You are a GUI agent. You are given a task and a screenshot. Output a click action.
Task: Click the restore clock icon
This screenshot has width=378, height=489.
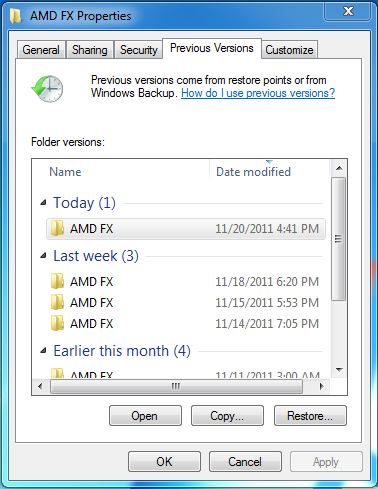pyautogui.click(x=47, y=89)
